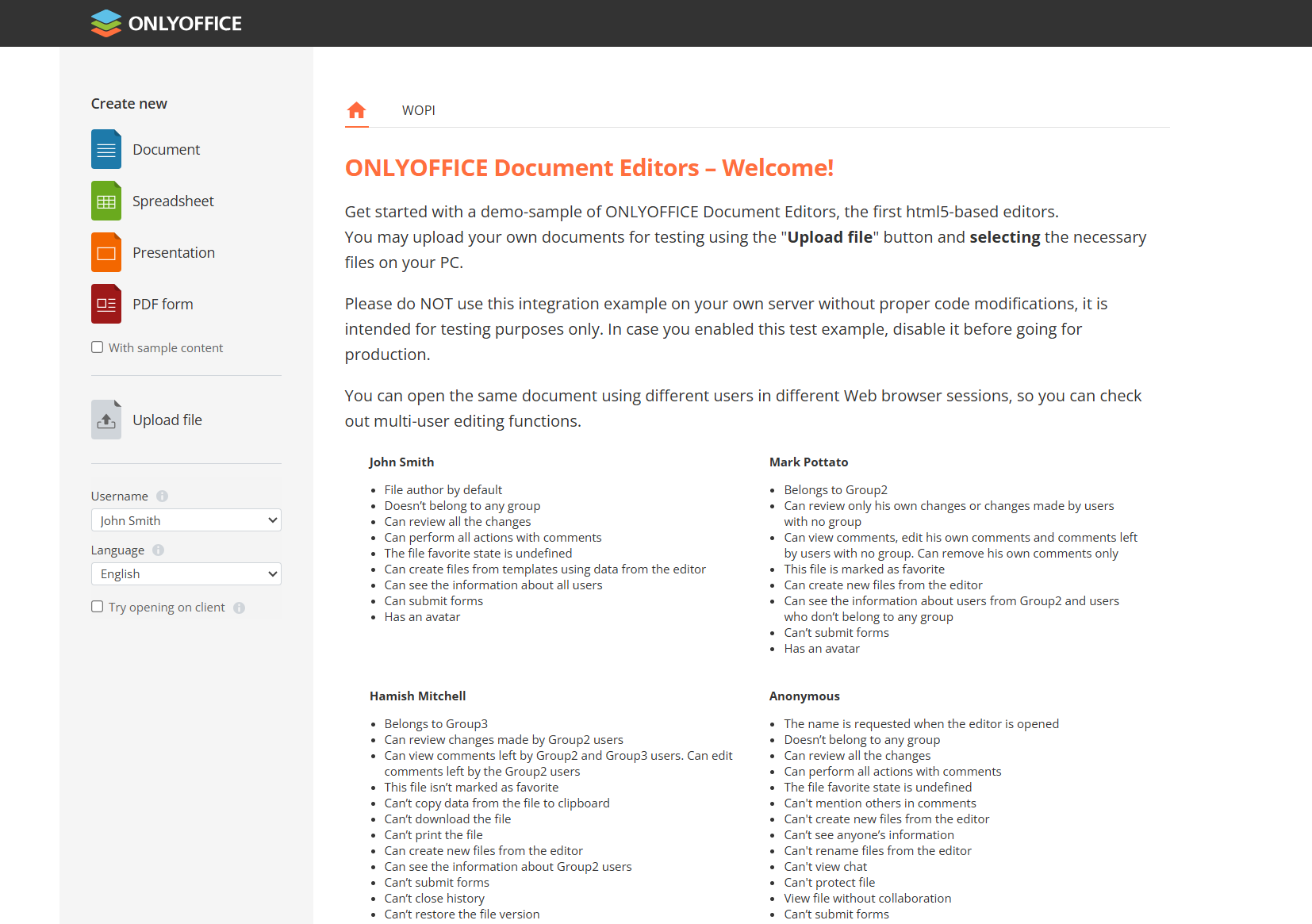
Task: Click 'View file without collaboration' item
Action: [868, 899]
